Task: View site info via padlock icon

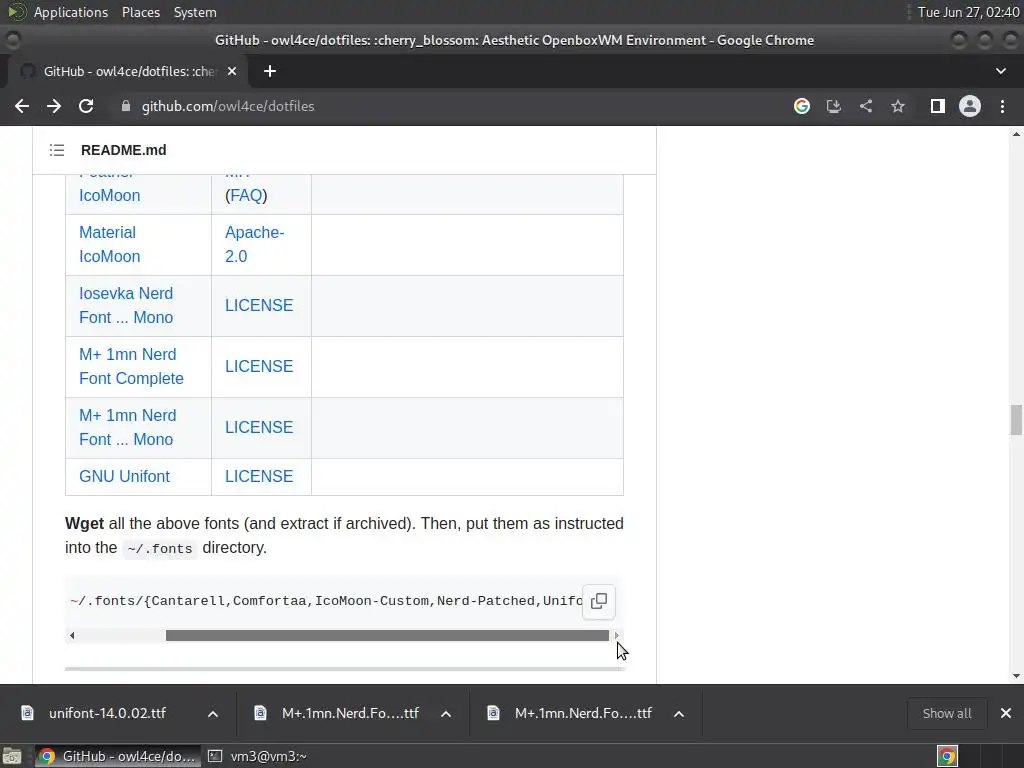Action: tap(126, 106)
